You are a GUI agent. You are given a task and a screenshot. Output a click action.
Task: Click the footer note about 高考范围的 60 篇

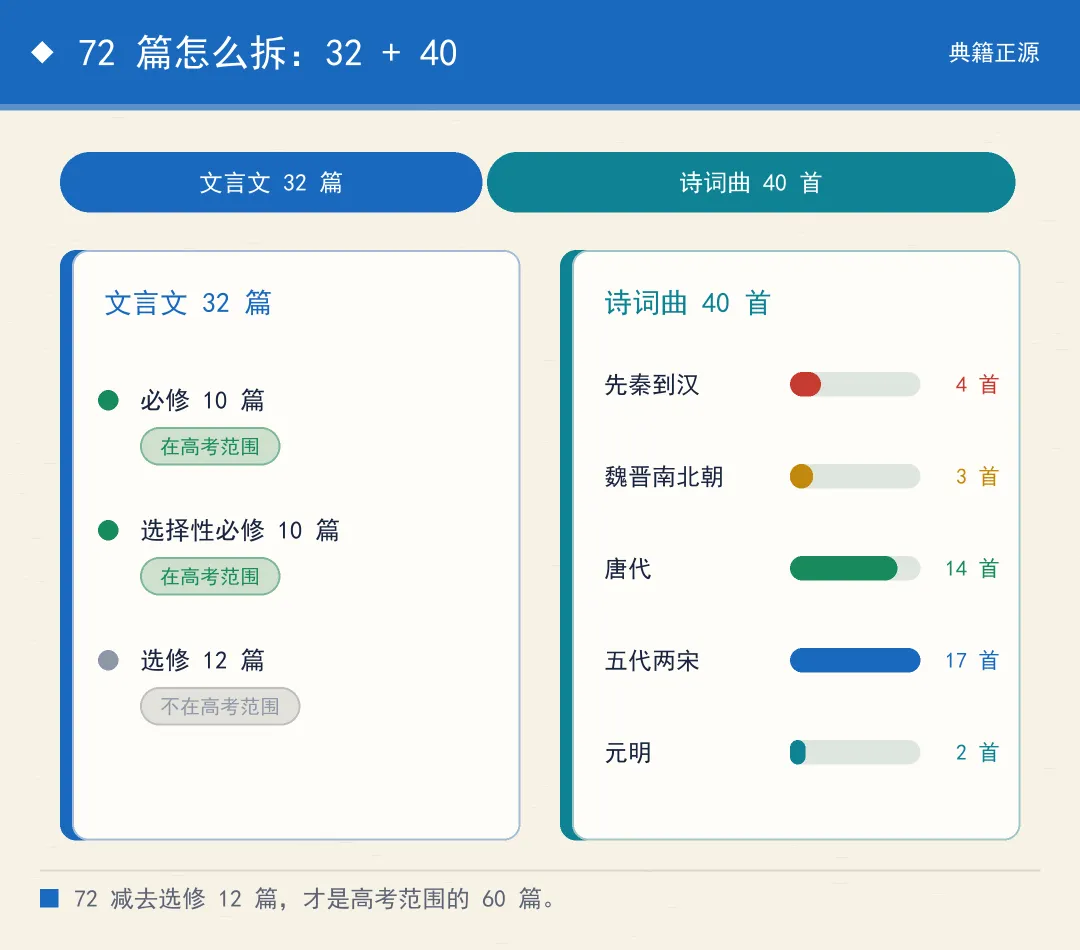pyautogui.click(x=314, y=898)
